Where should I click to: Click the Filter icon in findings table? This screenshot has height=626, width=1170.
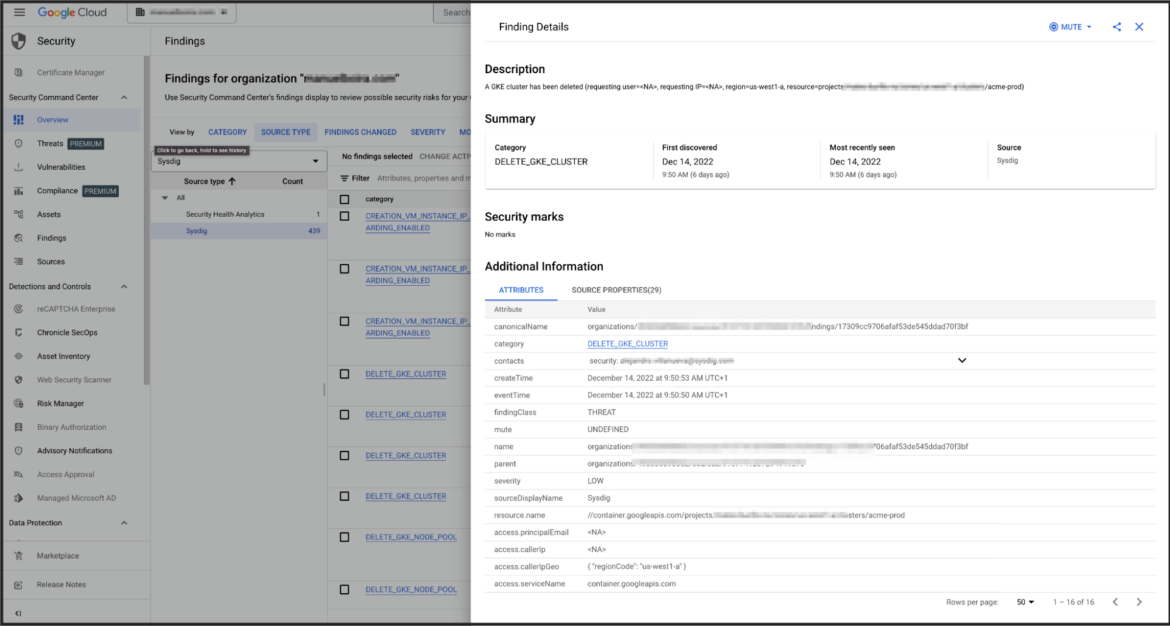coord(345,179)
